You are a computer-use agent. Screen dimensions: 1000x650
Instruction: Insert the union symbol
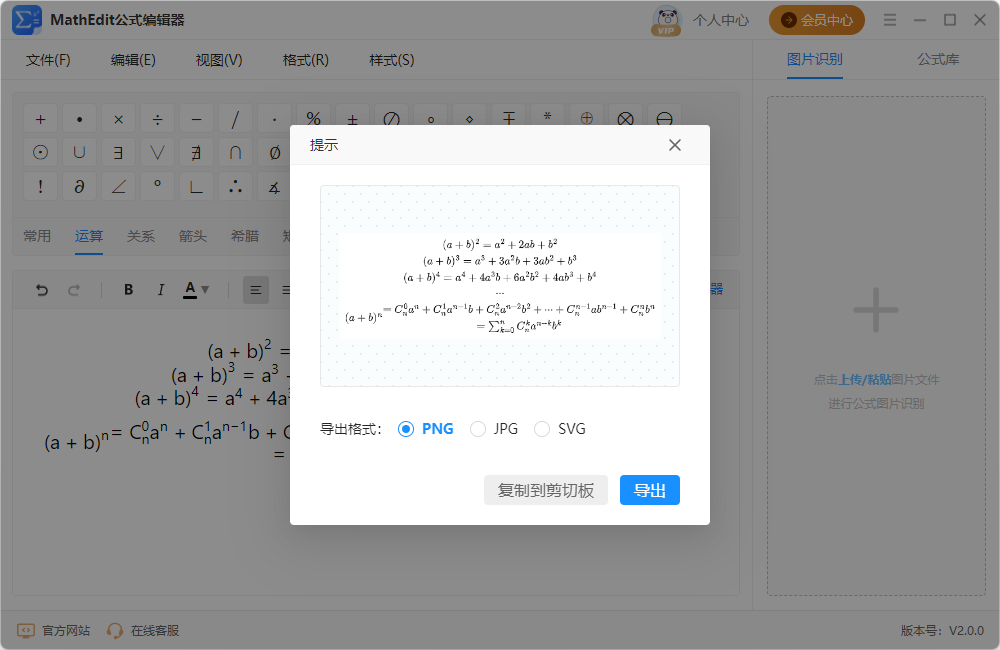coord(79,152)
